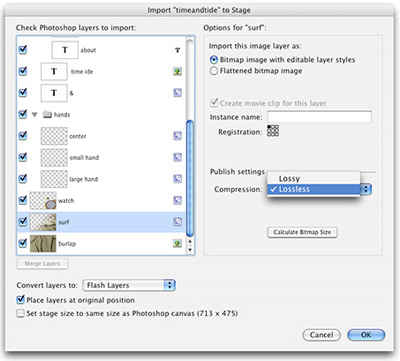Click the 'large hand' layer name
This screenshot has width=400, height=361.
tap(84, 179)
